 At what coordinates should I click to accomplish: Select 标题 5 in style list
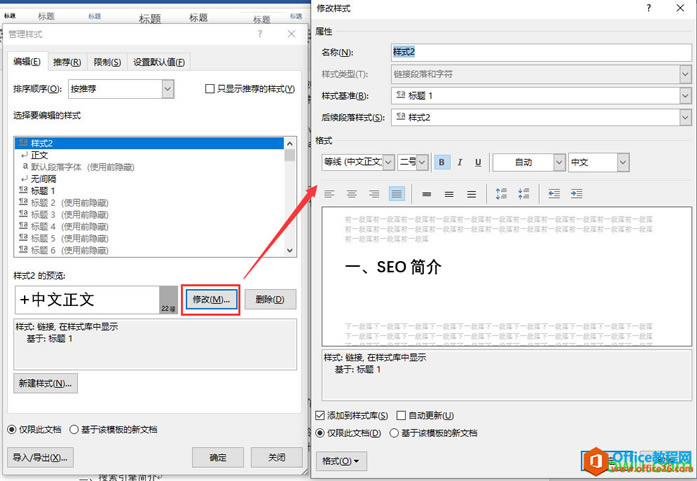click(149, 239)
